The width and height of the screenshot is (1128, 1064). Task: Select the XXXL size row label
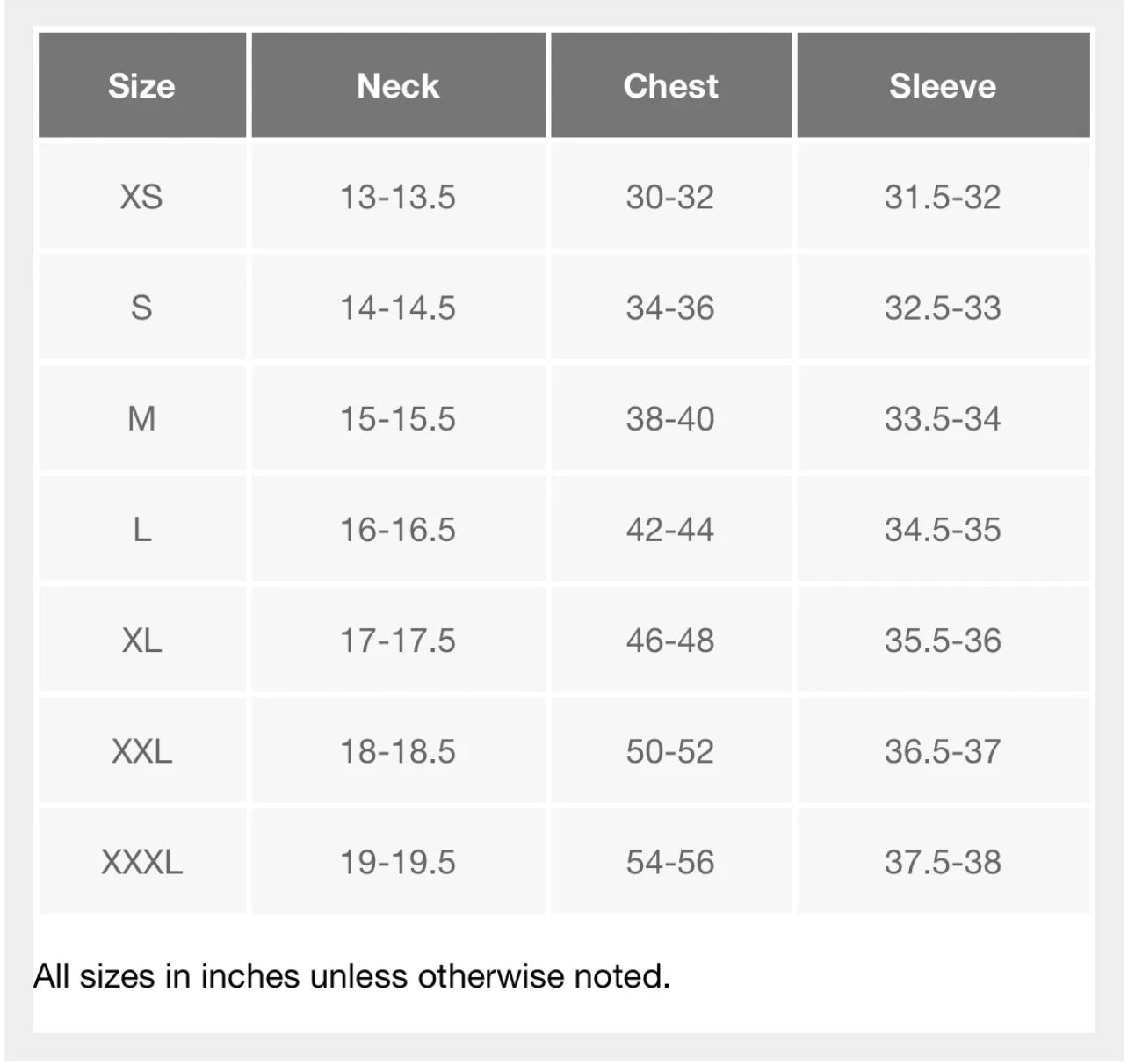click(141, 862)
